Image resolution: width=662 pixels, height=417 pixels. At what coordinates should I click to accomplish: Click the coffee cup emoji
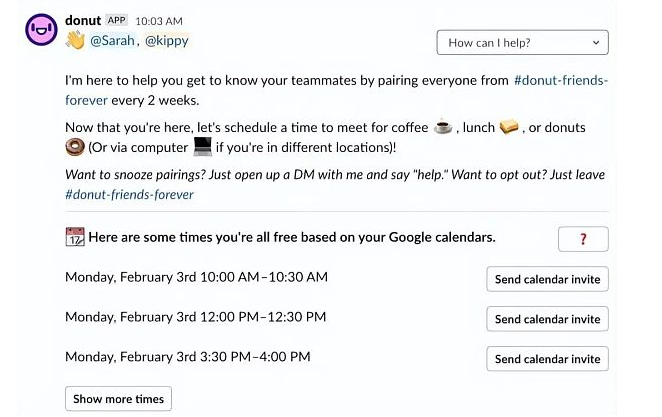[443, 127]
